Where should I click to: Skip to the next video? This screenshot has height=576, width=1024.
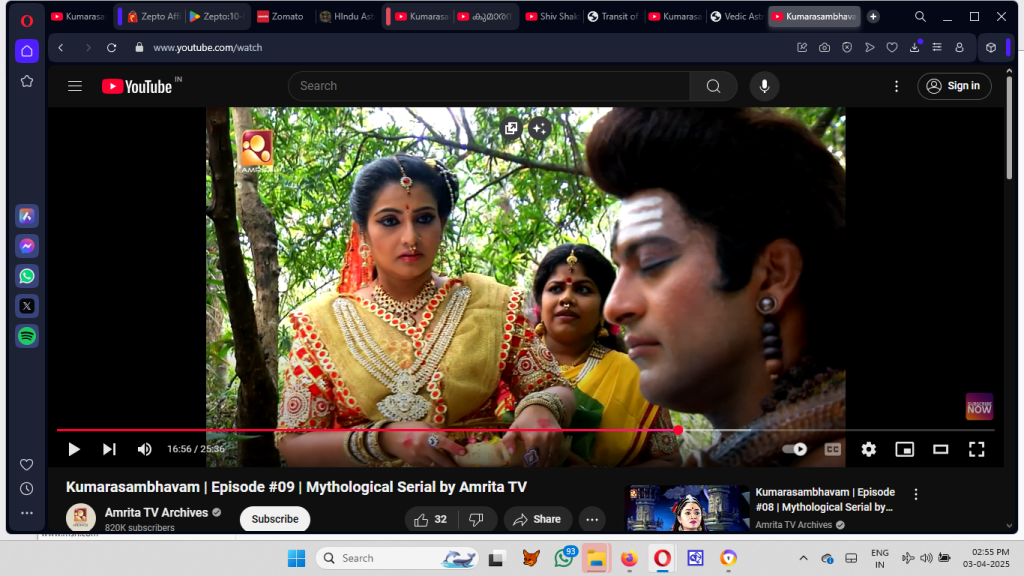pos(109,449)
